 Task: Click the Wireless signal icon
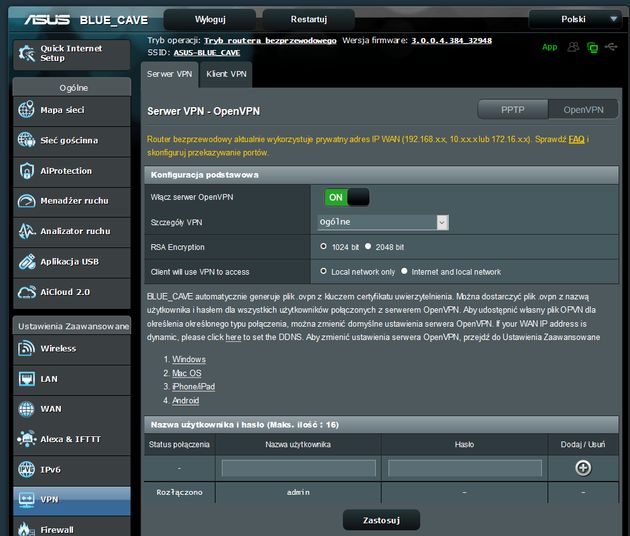pos(27,348)
